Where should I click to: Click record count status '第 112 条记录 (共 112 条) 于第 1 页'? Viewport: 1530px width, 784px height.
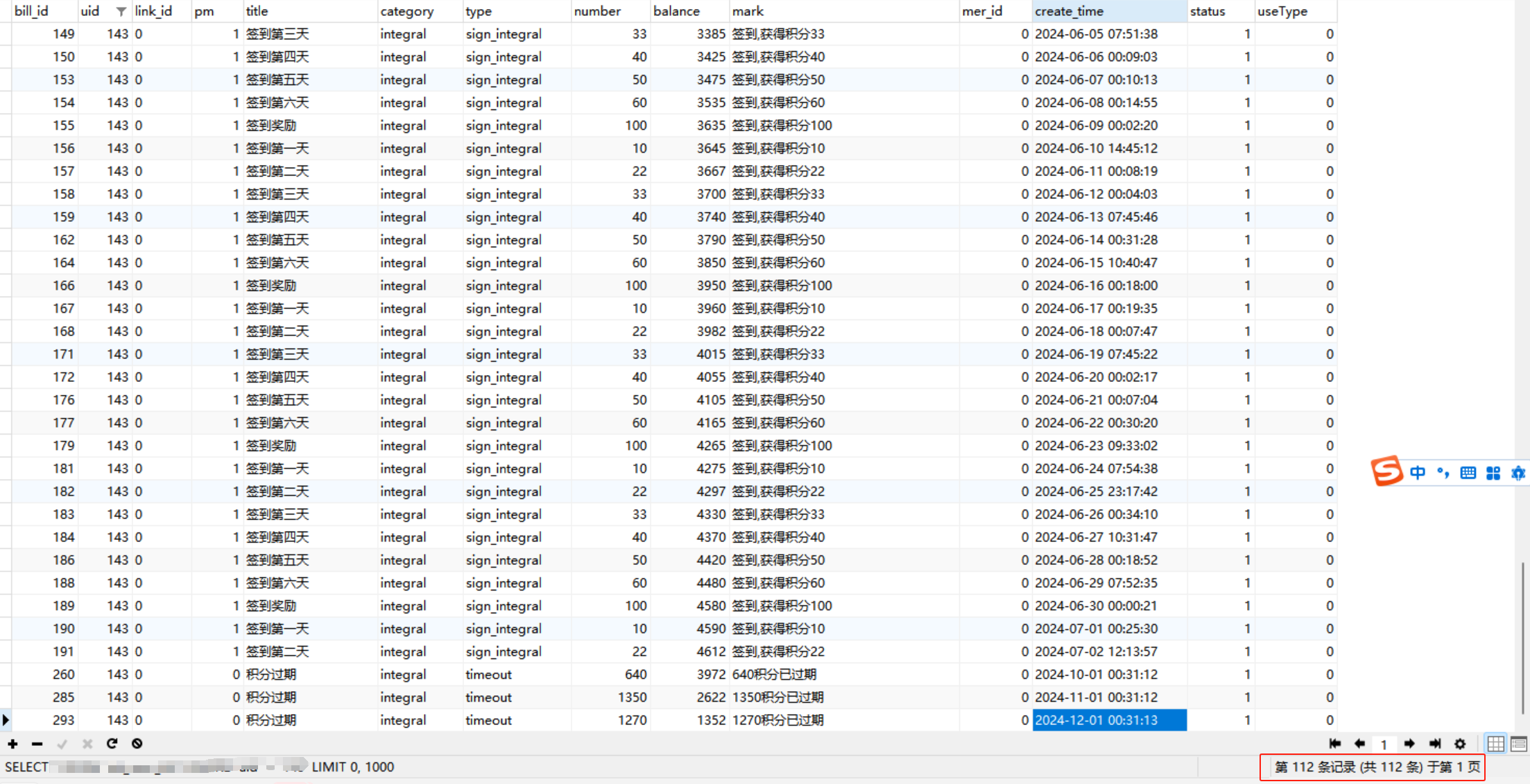[x=1377, y=767]
